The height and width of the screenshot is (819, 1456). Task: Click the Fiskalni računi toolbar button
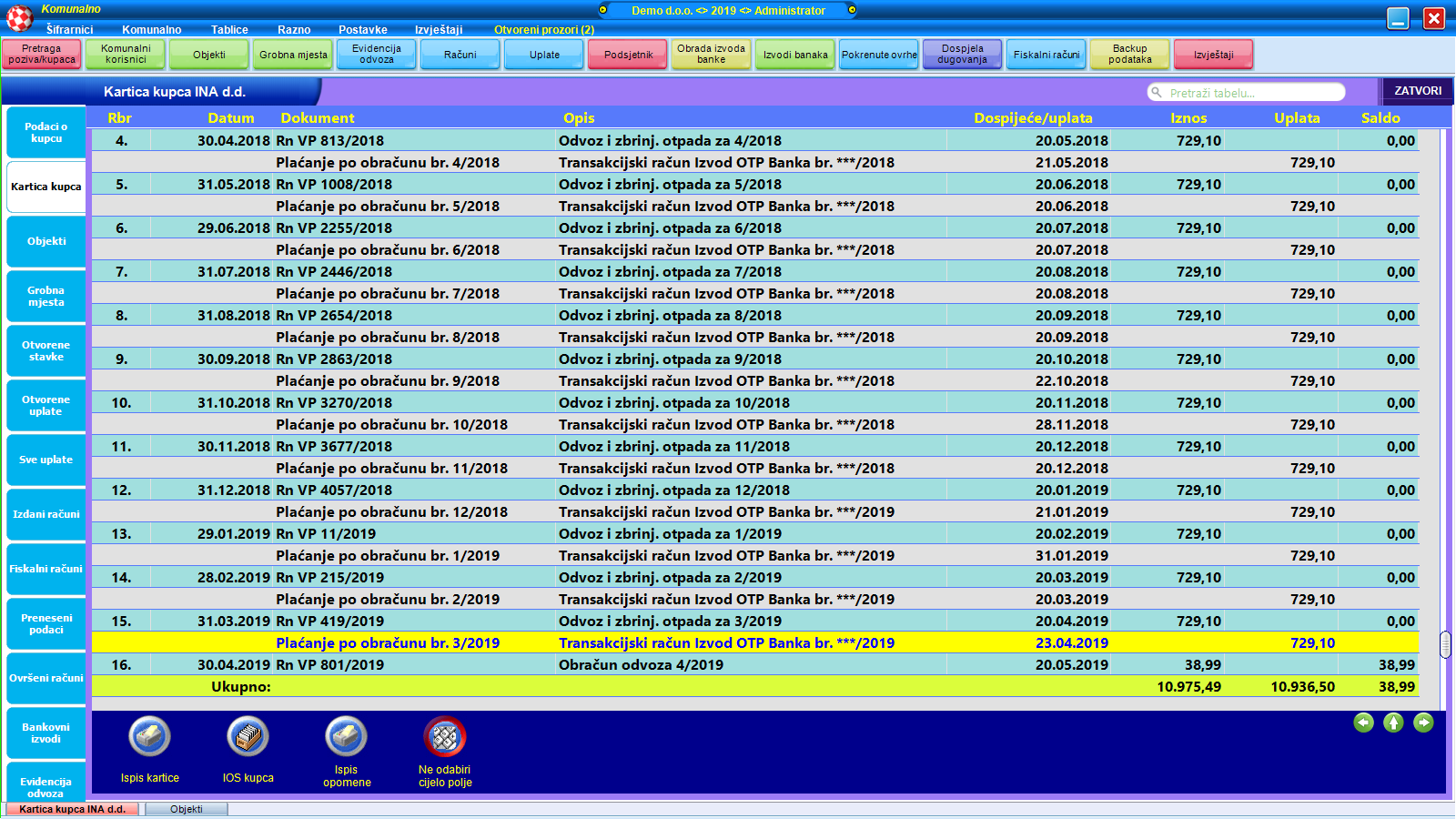[x=1046, y=55]
